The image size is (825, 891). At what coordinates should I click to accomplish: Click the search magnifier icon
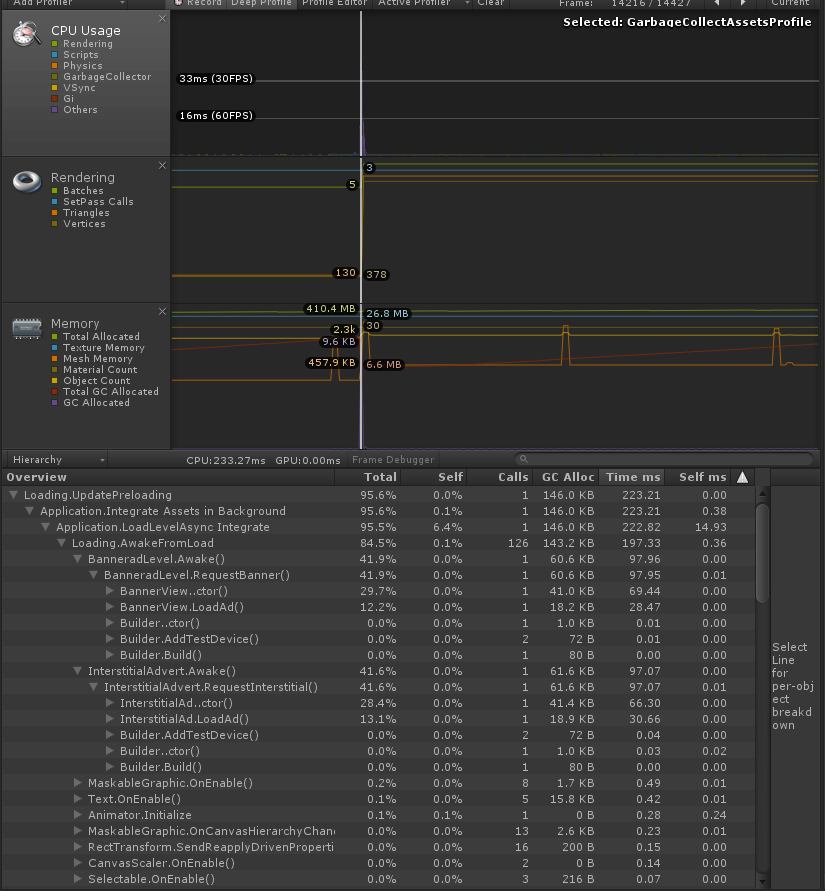coord(524,458)
